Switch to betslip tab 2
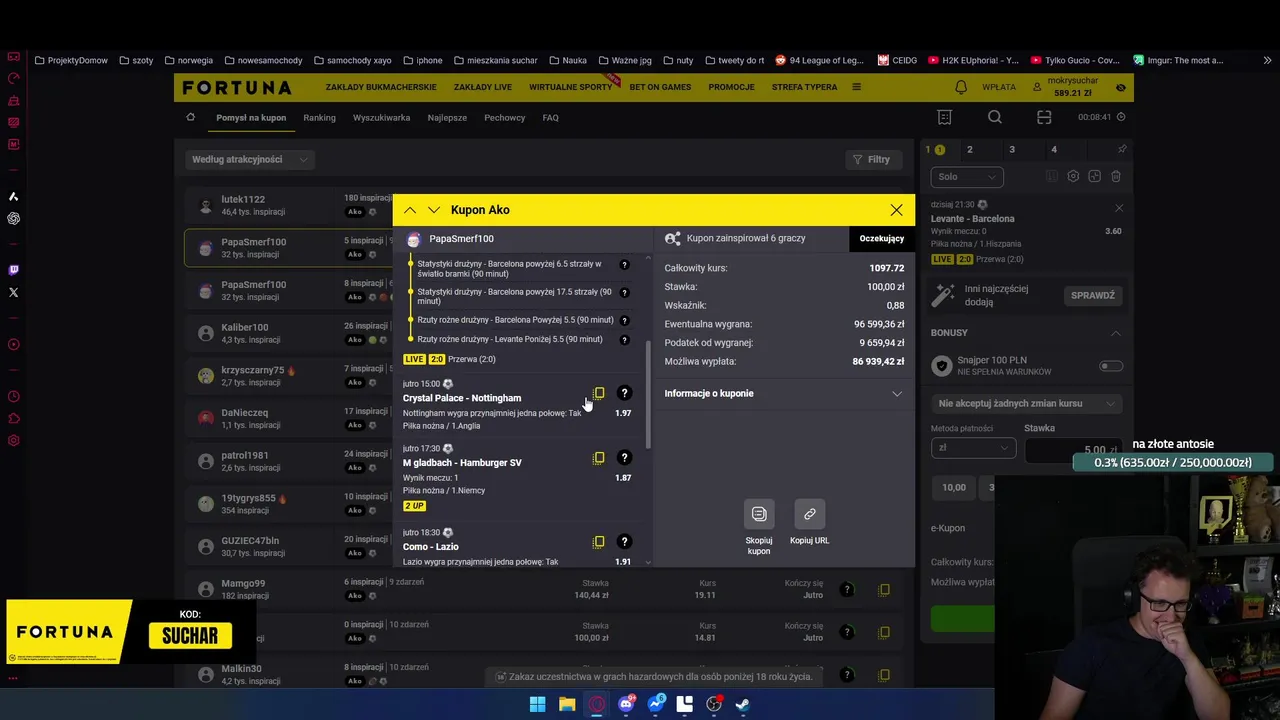The height and width of the screenshot is (720, 1280). 969,149
